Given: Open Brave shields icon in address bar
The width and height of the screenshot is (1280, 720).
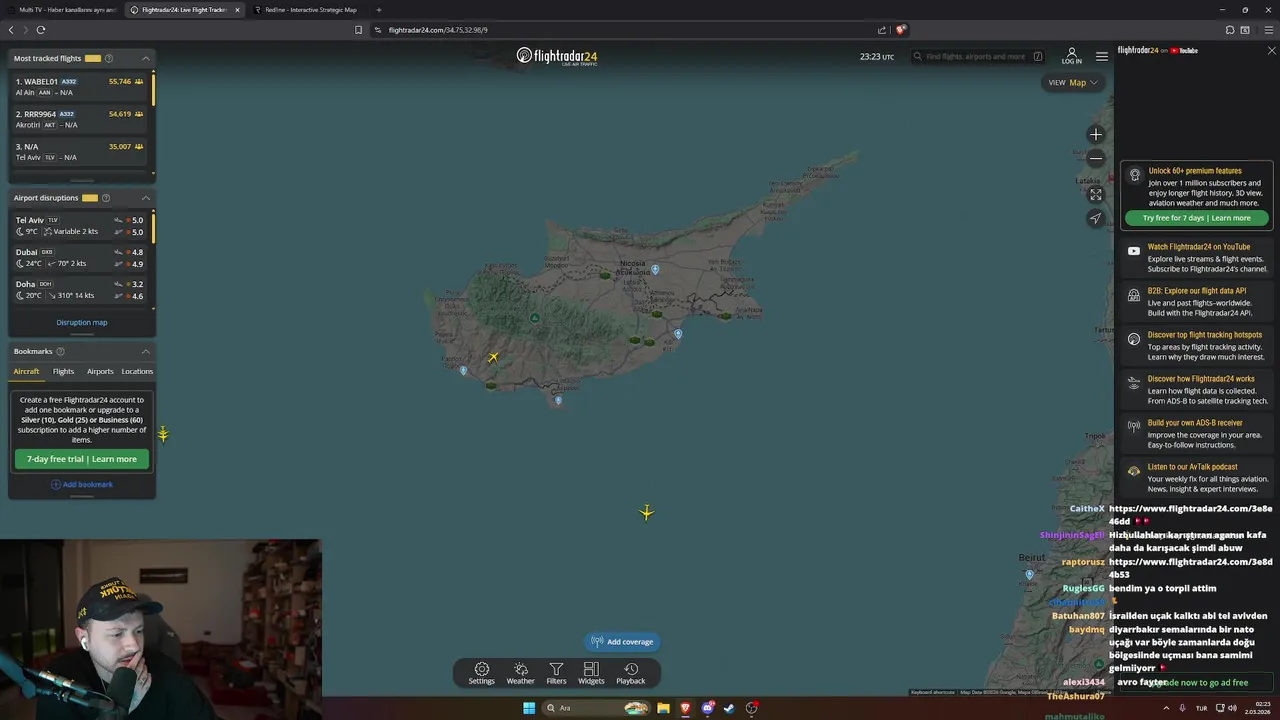Looking at the screenshot, I should tap(901, 30).
